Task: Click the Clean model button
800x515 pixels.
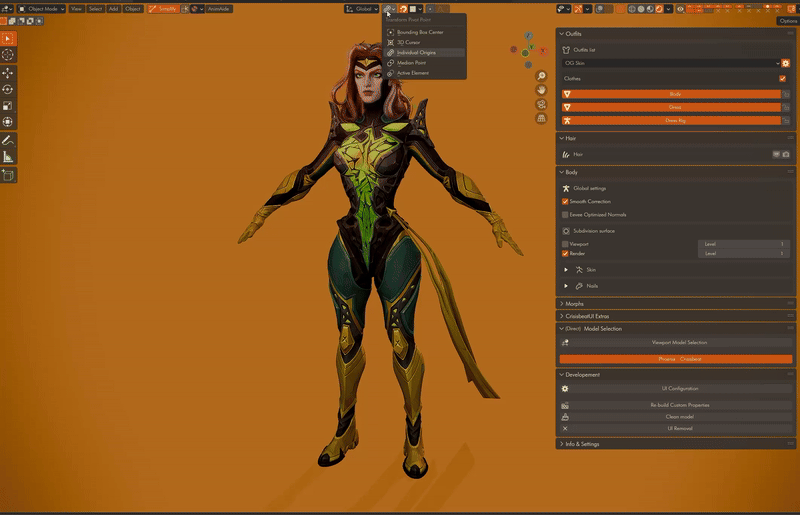Action: 676,417
